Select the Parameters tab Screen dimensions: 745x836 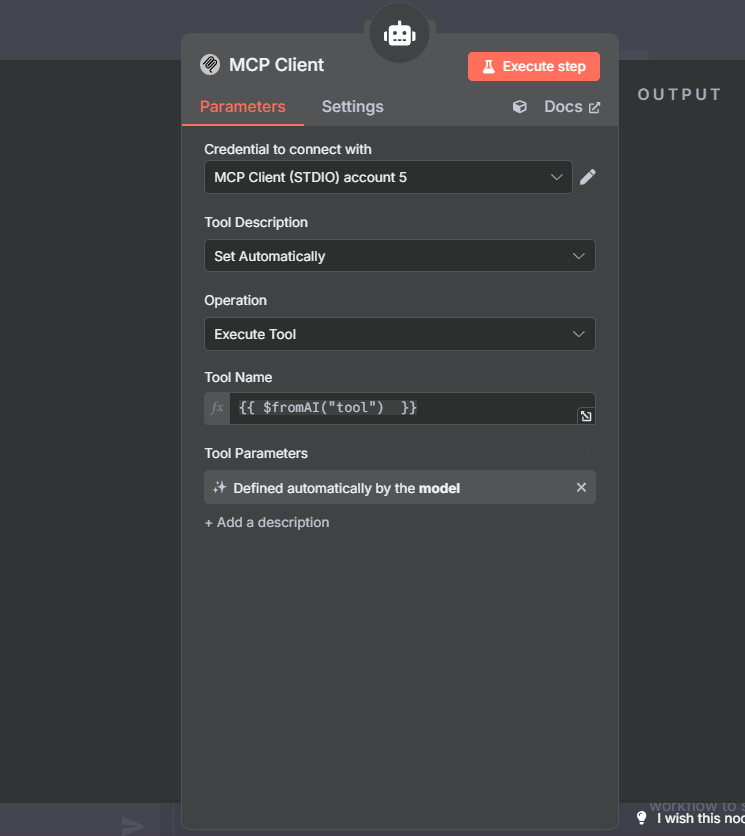[242, 106]
